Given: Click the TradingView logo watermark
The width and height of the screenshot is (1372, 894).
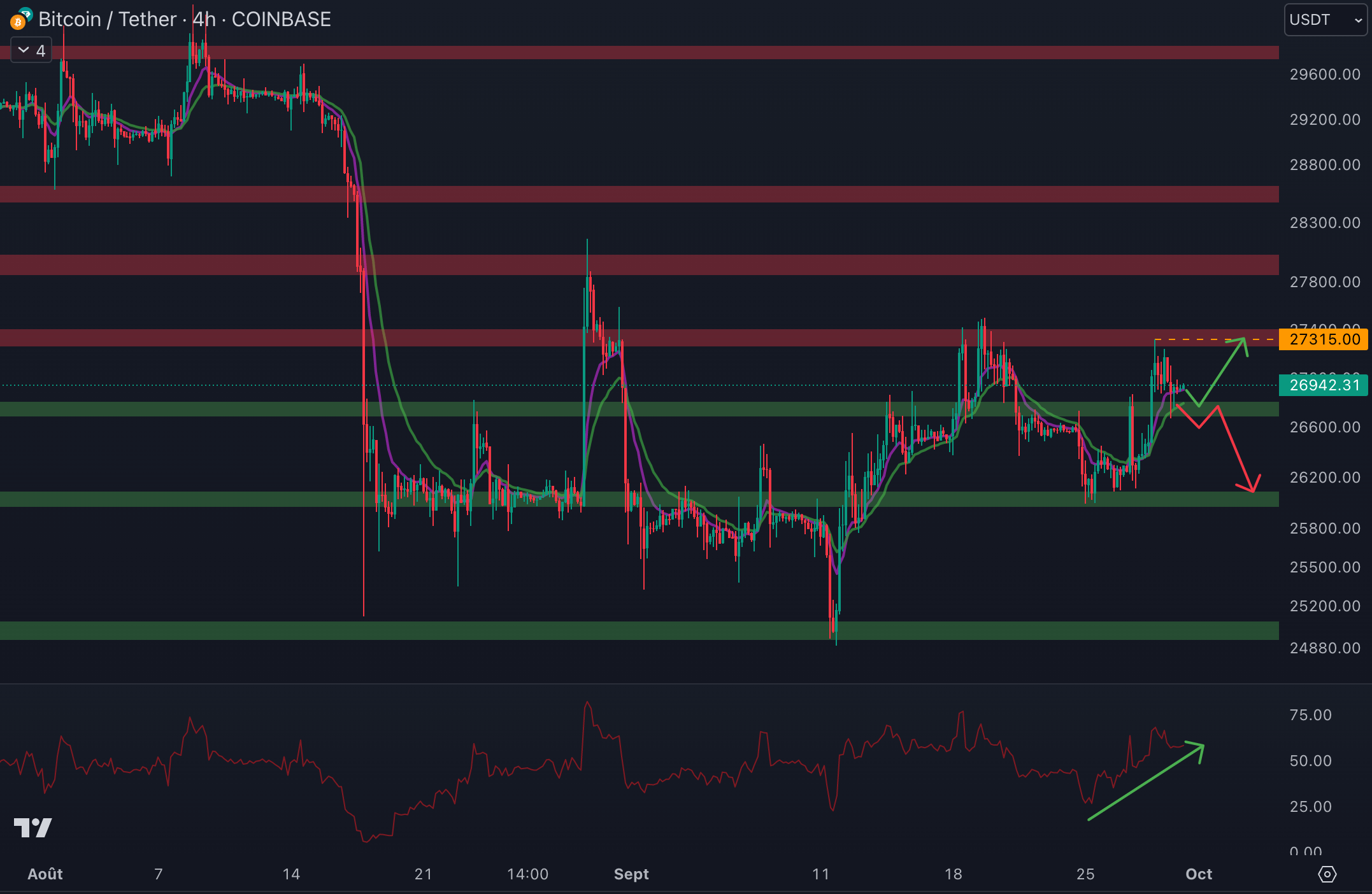Looking at the screenshot, I should [x=32, y=828].
